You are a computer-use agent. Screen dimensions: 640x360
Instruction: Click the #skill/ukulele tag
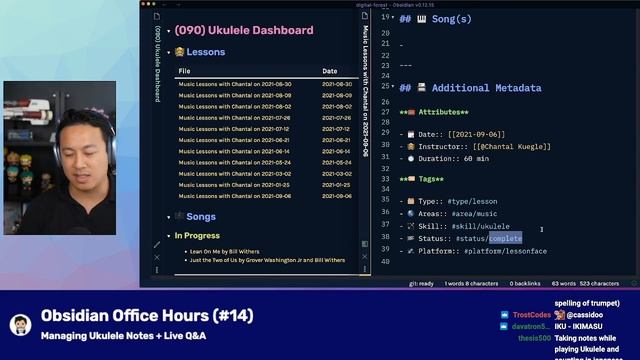(480, 226)
